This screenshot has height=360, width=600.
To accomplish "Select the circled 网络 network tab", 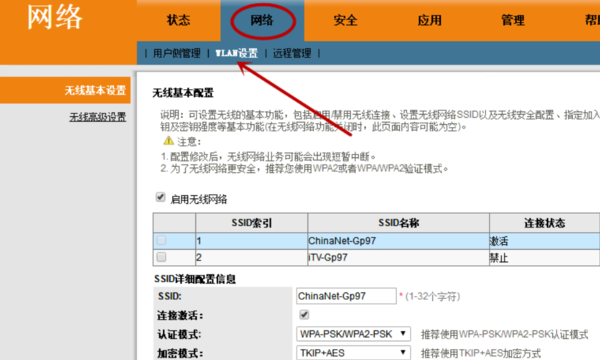I will 262,20.
